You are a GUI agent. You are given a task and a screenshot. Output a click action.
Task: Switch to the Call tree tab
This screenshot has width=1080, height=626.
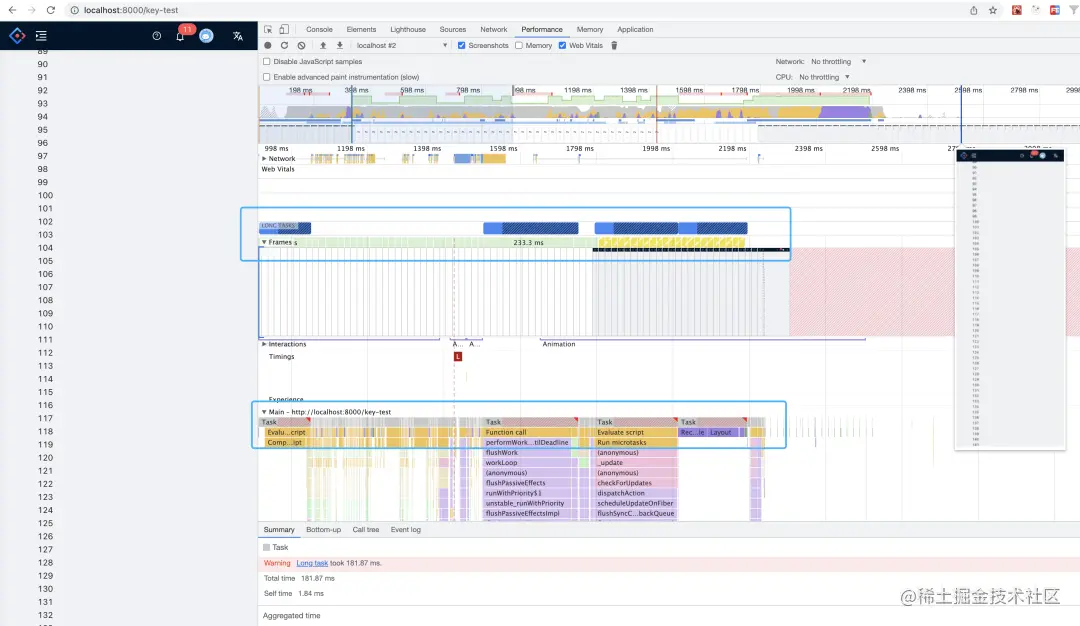pos(366,530)
